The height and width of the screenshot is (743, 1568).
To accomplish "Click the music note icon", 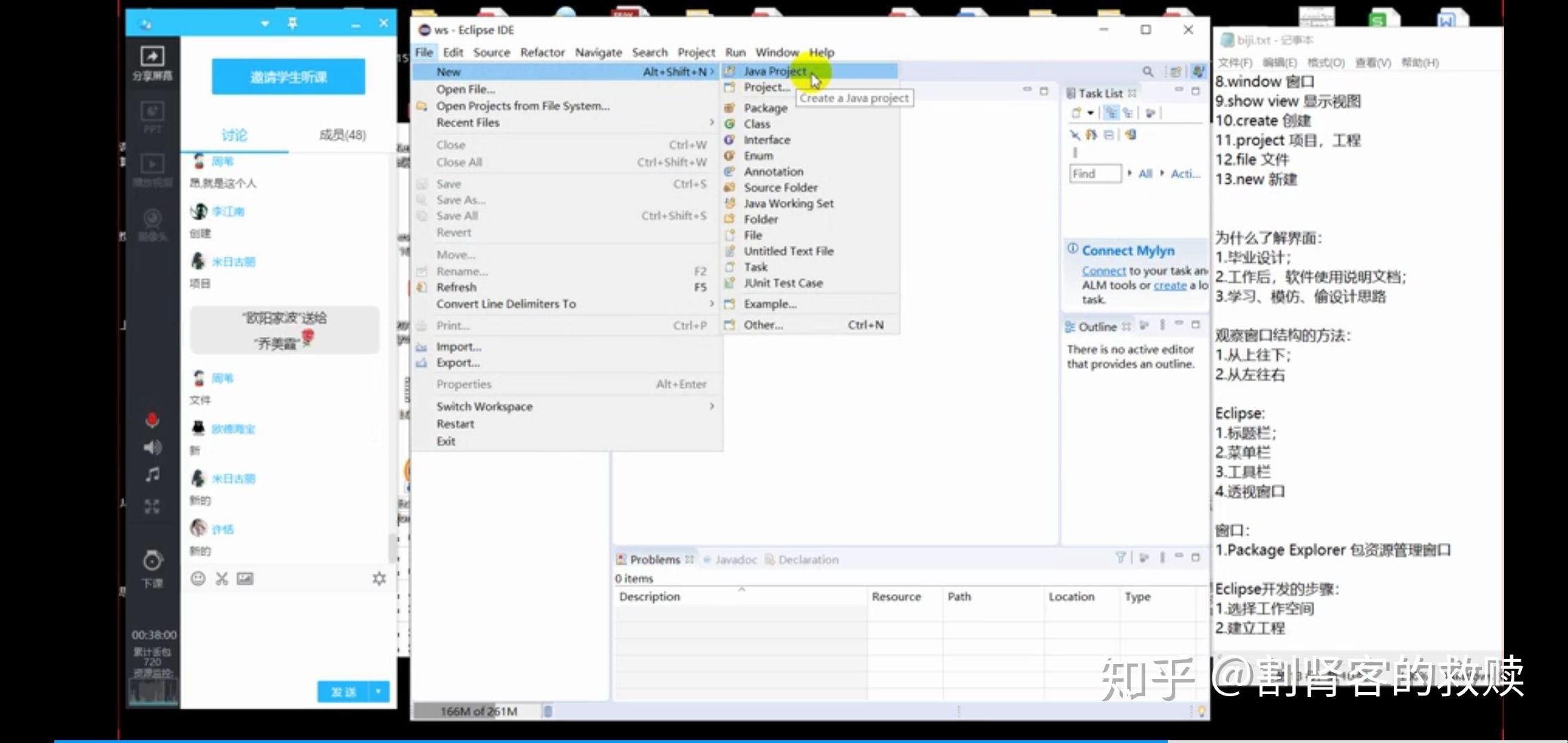I will pos(152,475).
